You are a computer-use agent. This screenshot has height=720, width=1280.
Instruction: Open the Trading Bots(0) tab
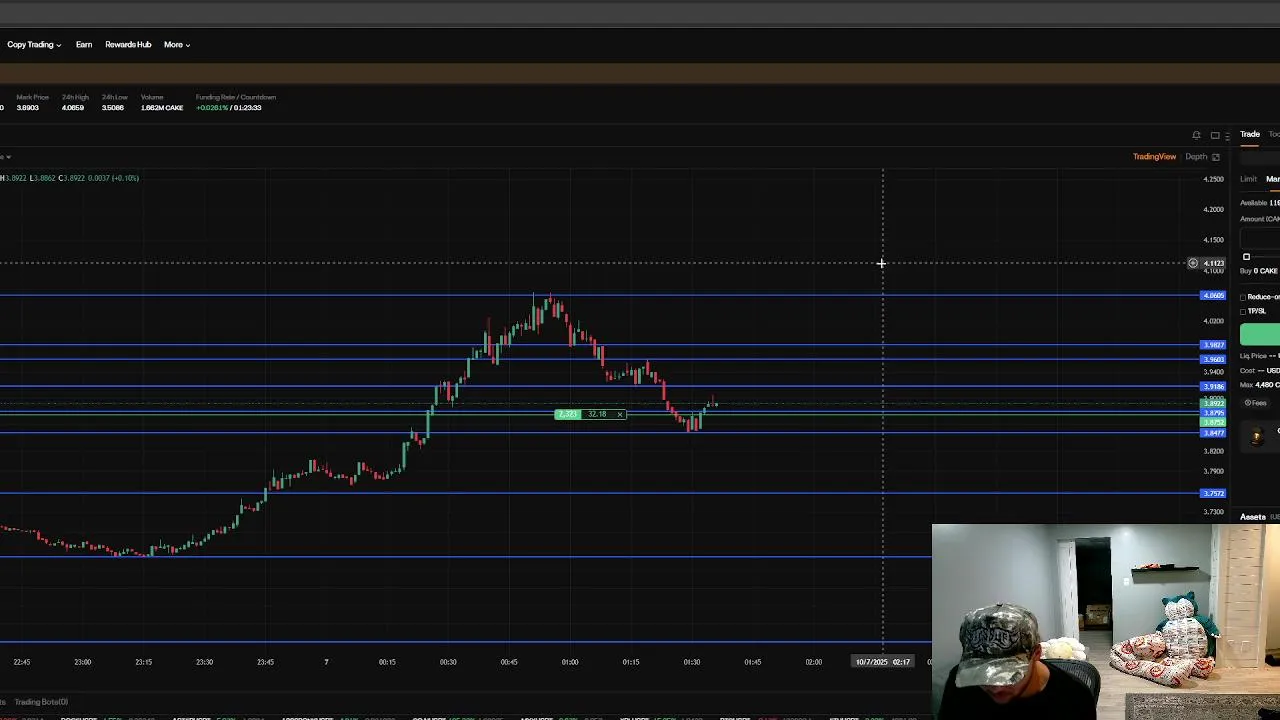41,702
